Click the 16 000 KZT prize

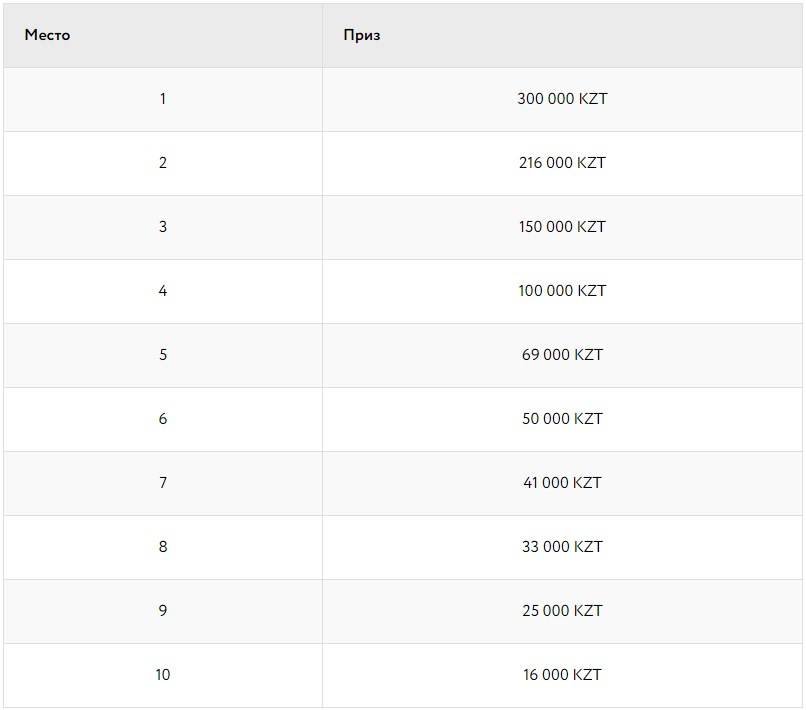[562, 675]
